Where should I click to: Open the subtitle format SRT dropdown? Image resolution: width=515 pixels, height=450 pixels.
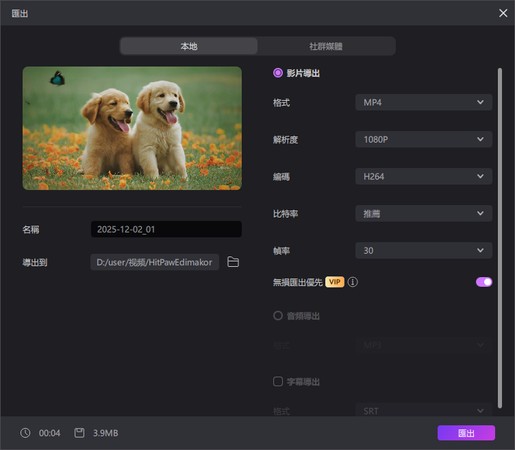424,411
